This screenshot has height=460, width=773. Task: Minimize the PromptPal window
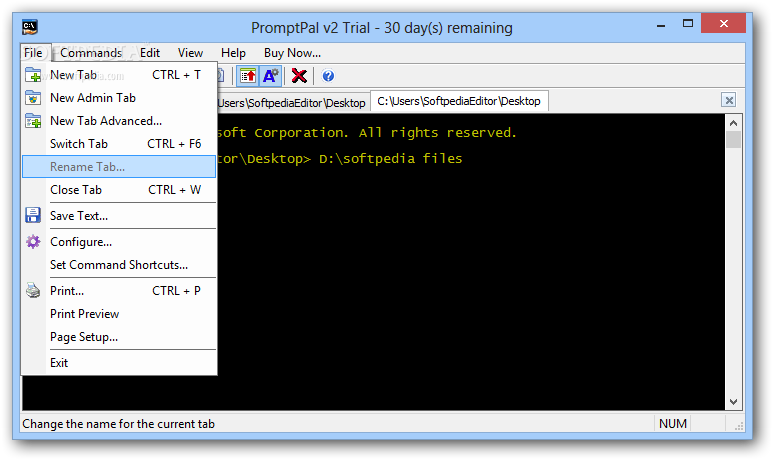661,24
